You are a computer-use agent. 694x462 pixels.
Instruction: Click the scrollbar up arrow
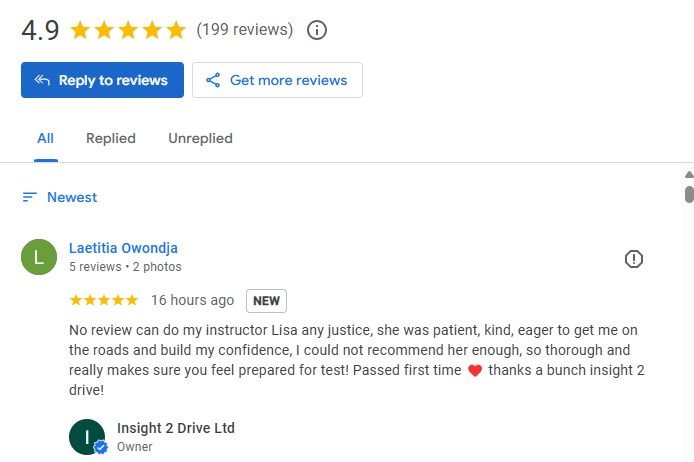[688, 176]
